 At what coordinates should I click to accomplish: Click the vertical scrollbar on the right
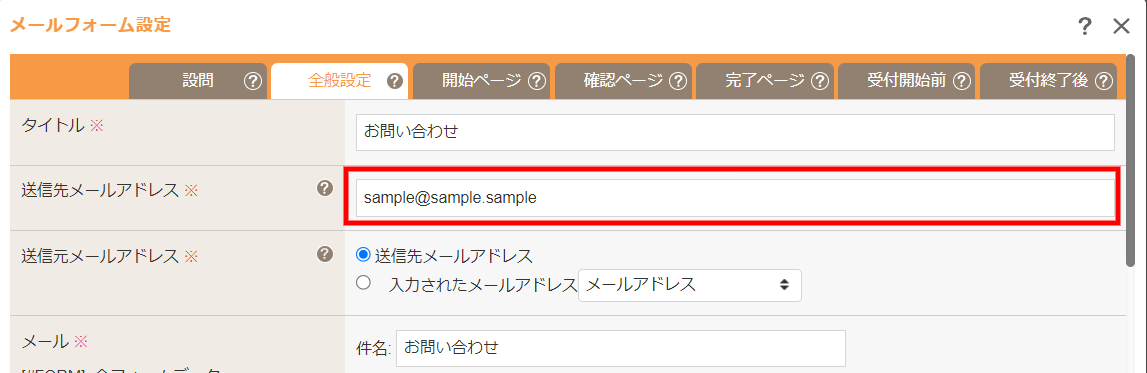pyautogui.click(x=1131, y=161)
